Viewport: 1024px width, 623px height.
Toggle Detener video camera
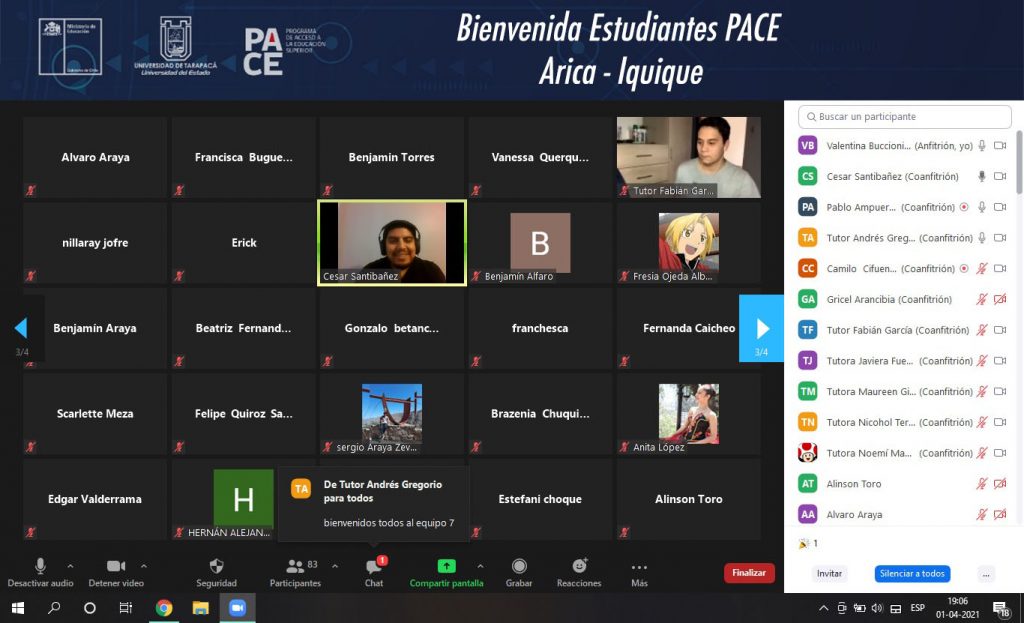tap(116, 567)
